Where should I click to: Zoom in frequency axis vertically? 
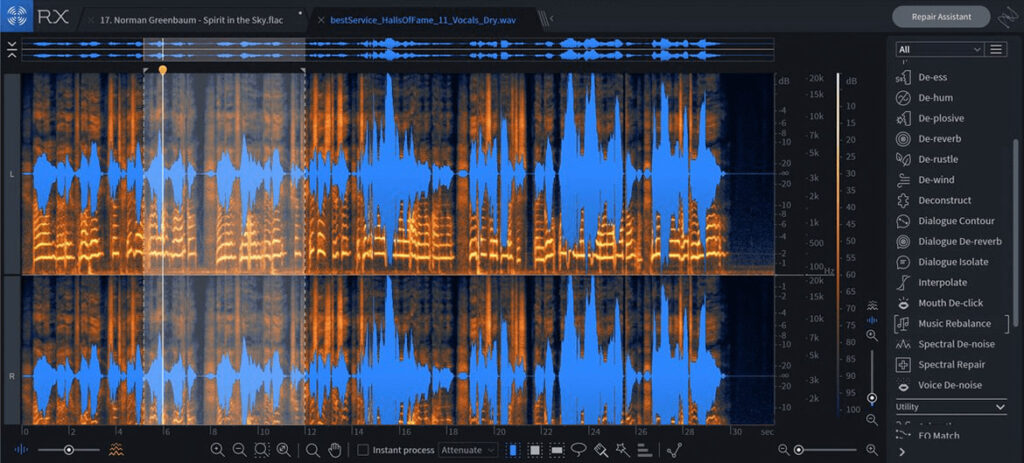[872, 335]
